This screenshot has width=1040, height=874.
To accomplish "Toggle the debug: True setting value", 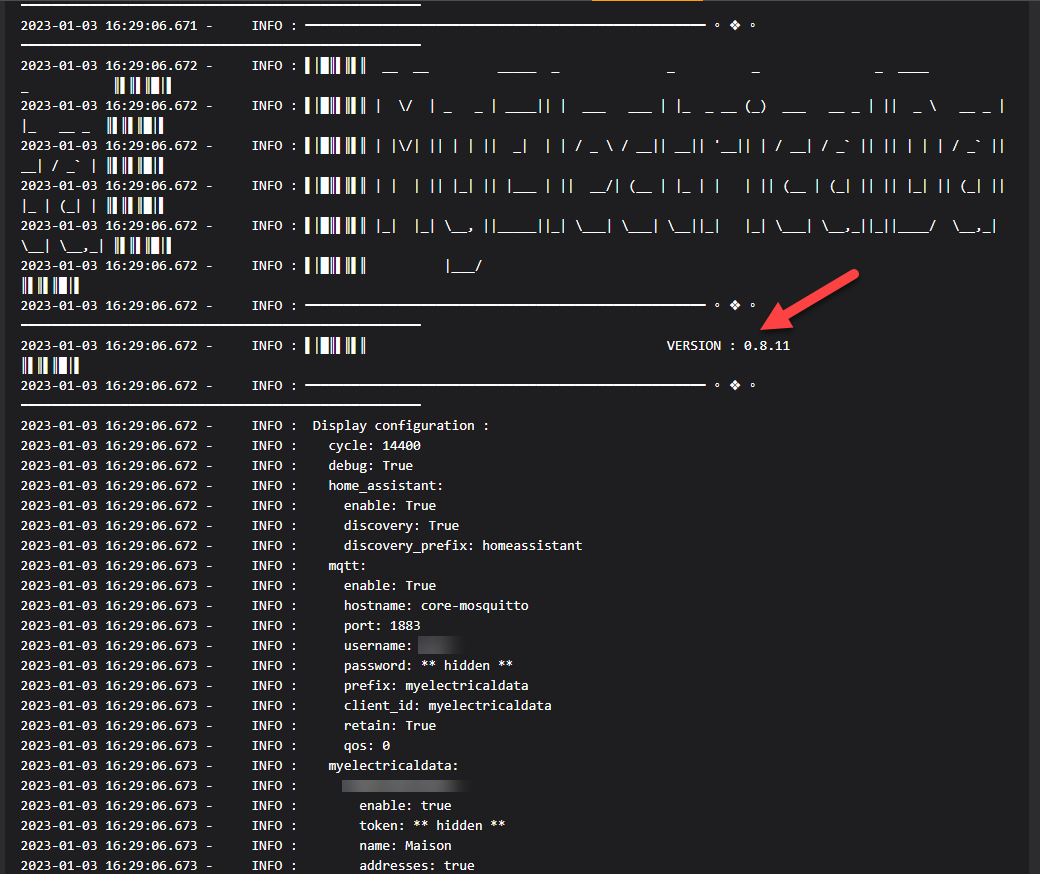I will click(397, 465).
